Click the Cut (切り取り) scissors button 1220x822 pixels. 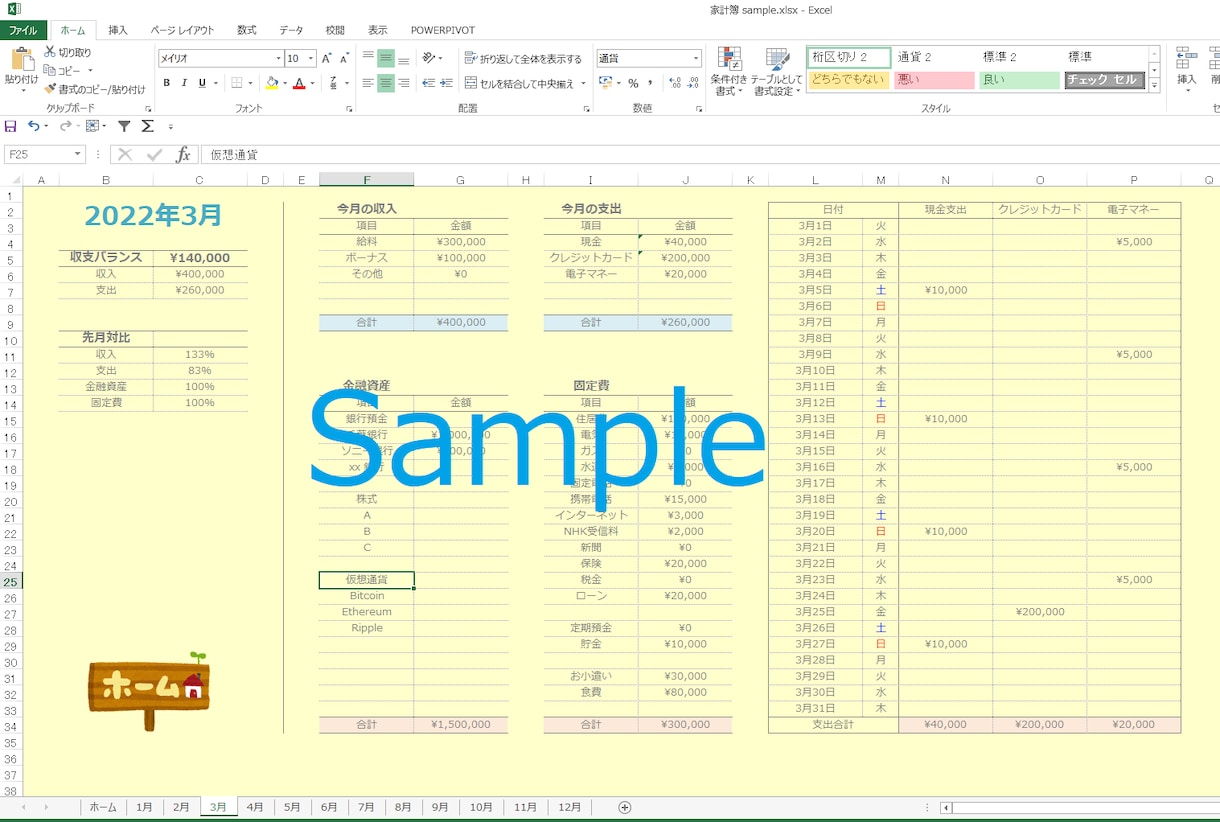[x=67, y=52]
